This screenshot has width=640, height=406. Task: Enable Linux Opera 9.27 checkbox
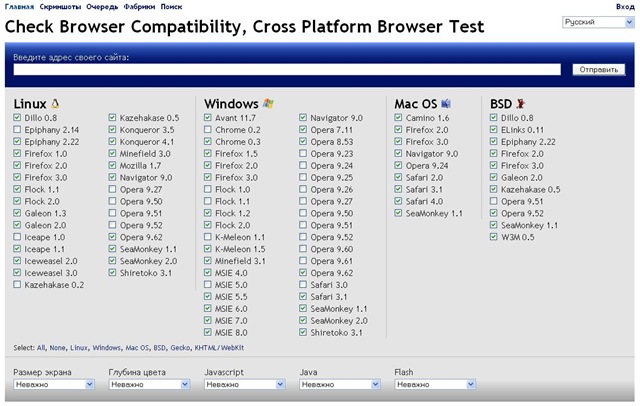click(x=112, y=189)
